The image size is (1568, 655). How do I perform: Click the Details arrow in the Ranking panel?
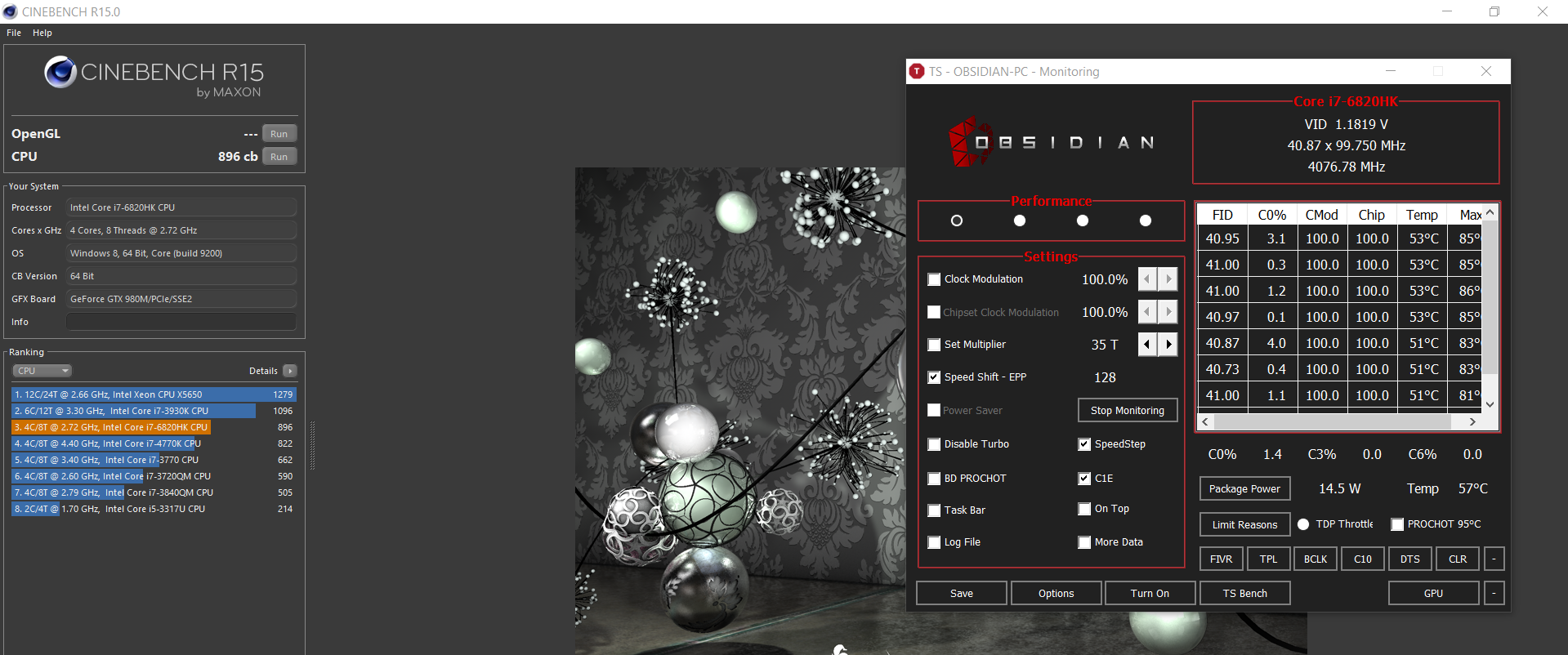[289, 371]
